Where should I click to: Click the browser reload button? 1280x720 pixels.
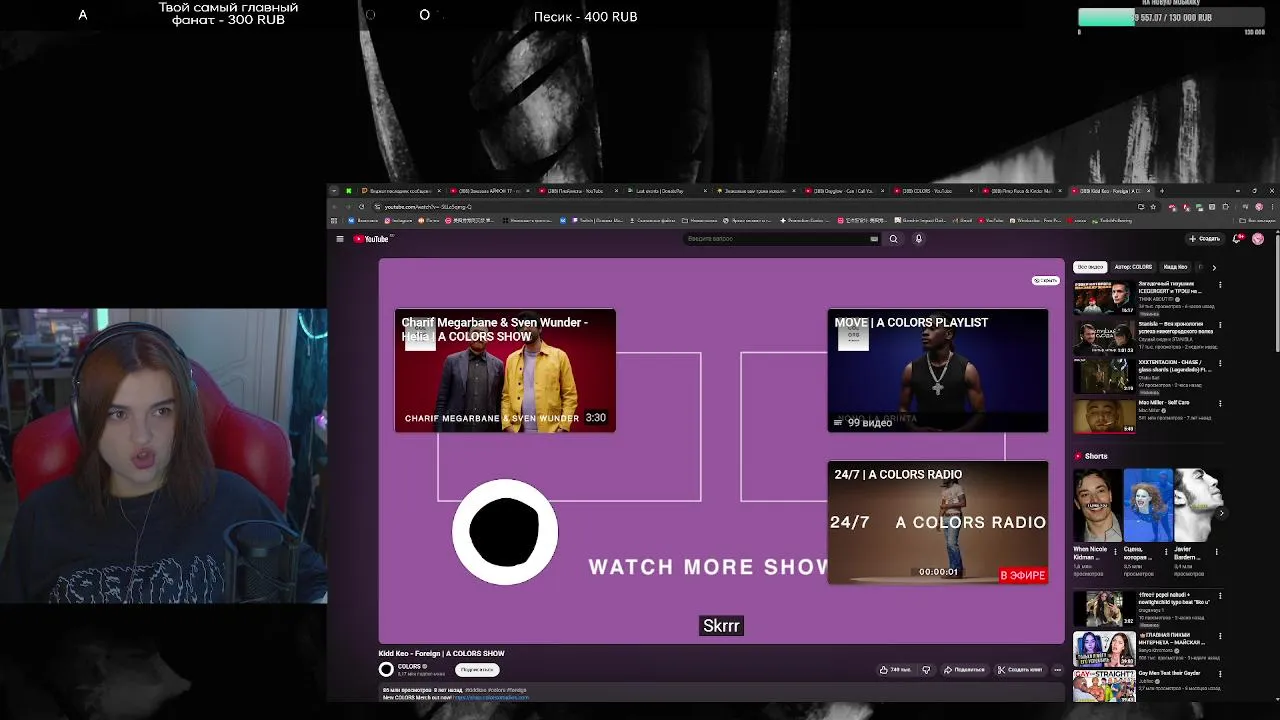(361, 207)
